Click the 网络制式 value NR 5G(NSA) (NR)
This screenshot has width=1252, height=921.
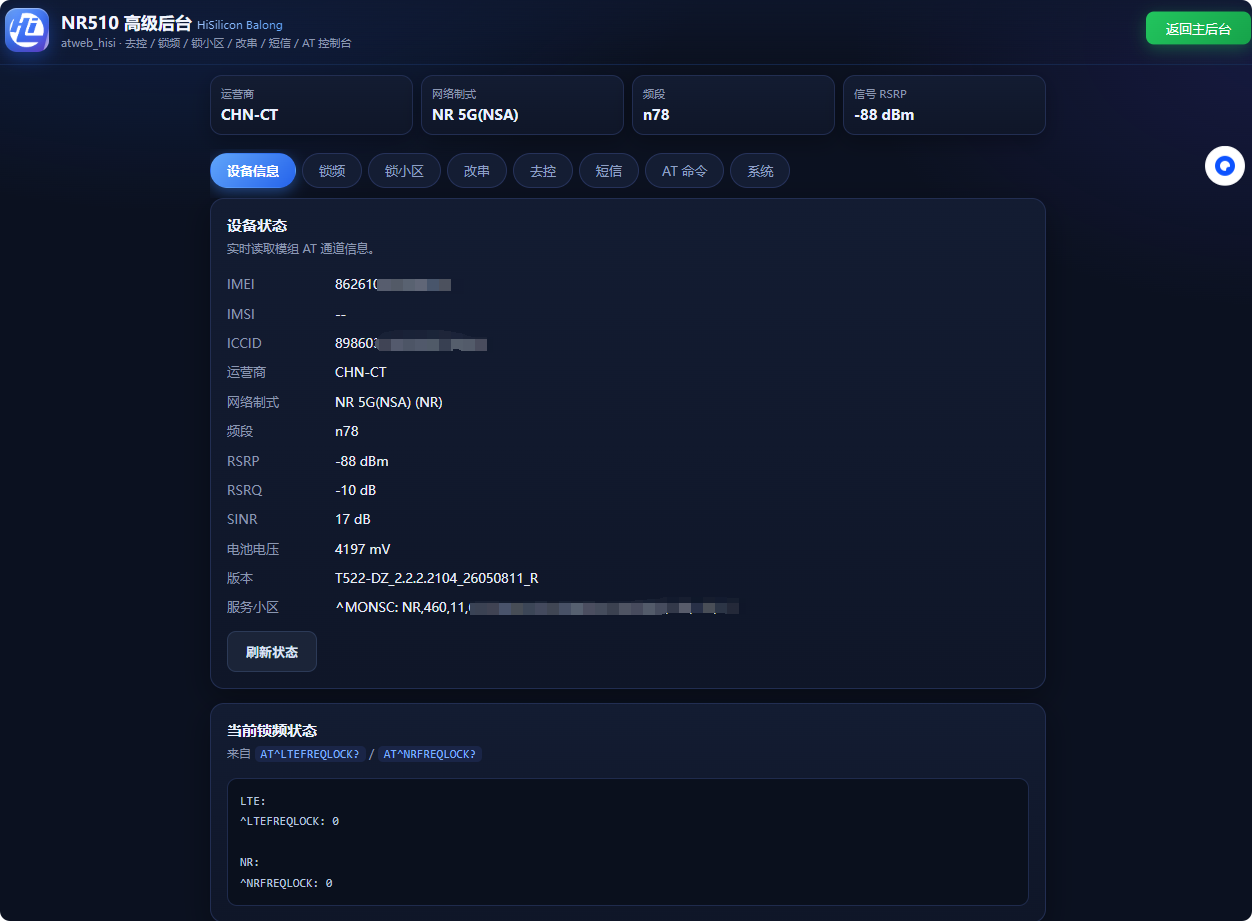pos(389,402)
